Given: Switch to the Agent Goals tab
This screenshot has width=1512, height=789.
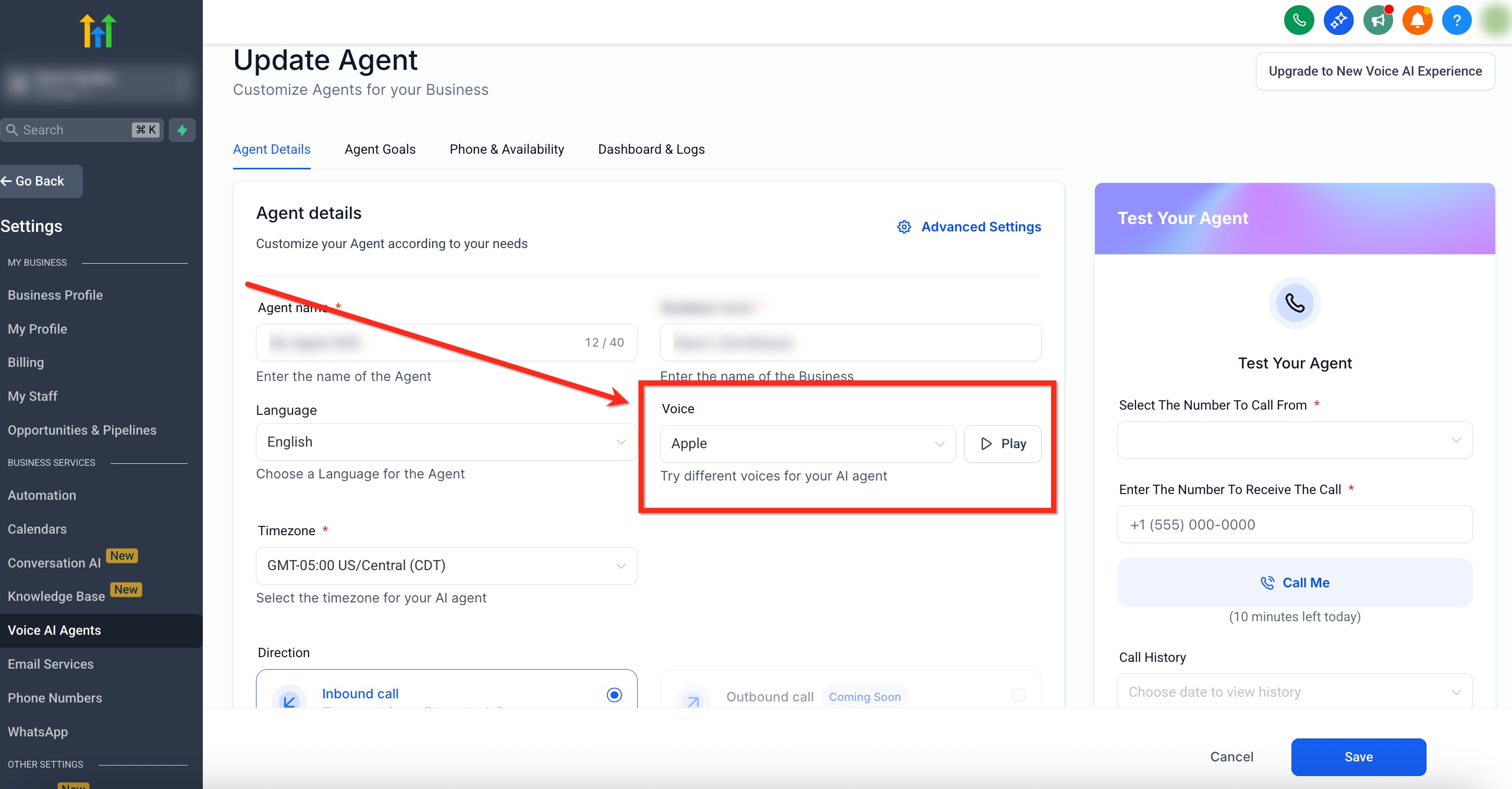Looking at the screenshot, I should (380, 149).
